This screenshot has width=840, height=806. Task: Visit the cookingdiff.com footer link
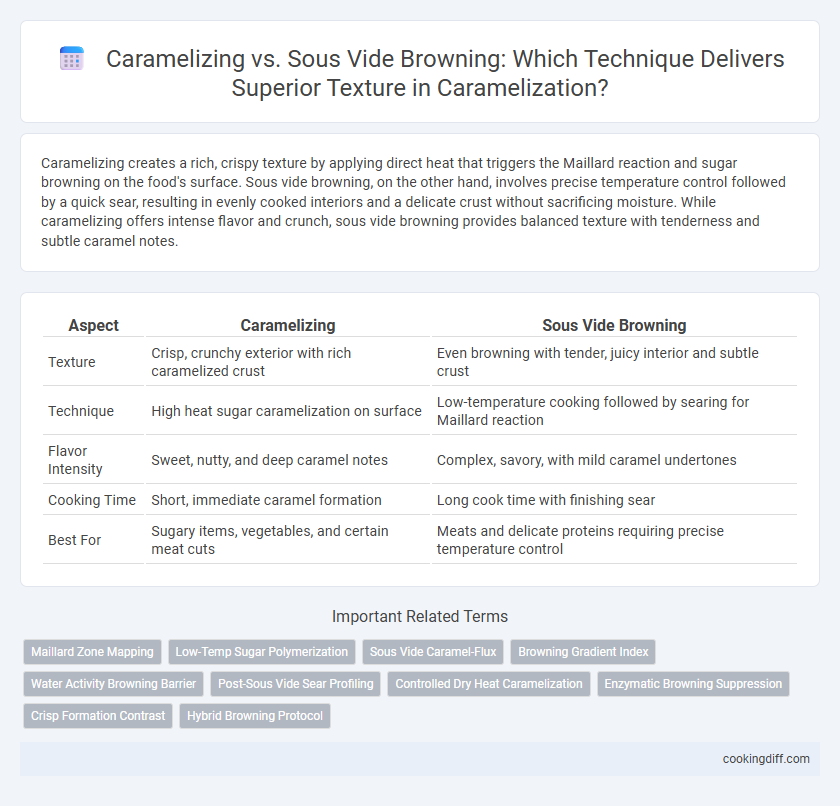tap(766, 759)
